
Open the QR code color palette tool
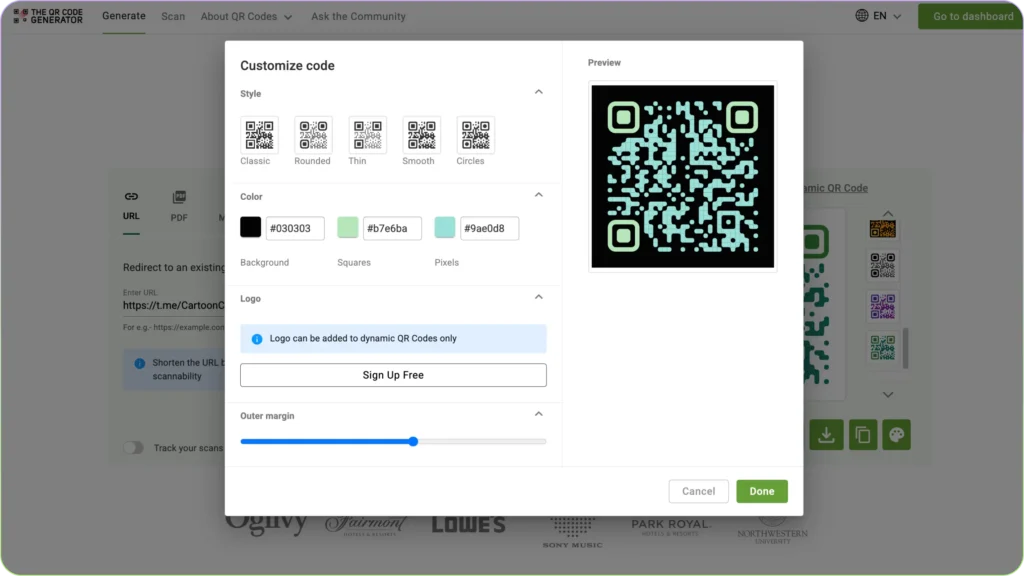896,435
